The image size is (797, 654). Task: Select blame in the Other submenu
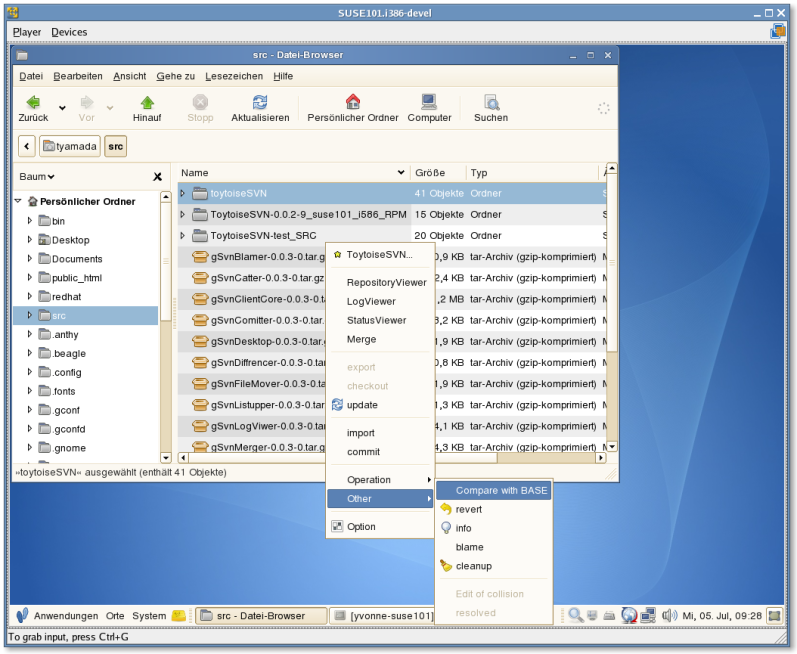coord(494,547)
